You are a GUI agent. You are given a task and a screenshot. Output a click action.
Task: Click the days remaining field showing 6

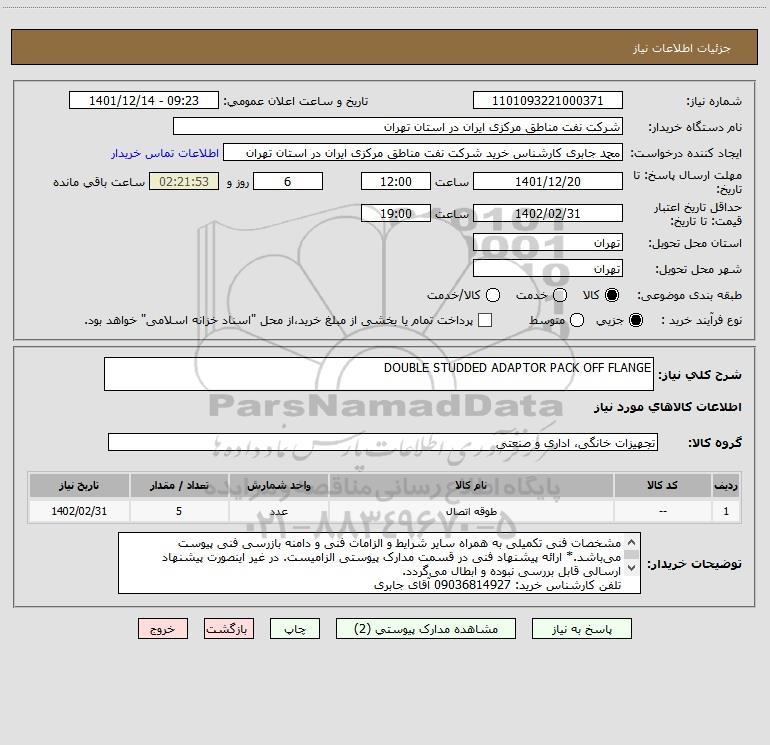[288, 182]
